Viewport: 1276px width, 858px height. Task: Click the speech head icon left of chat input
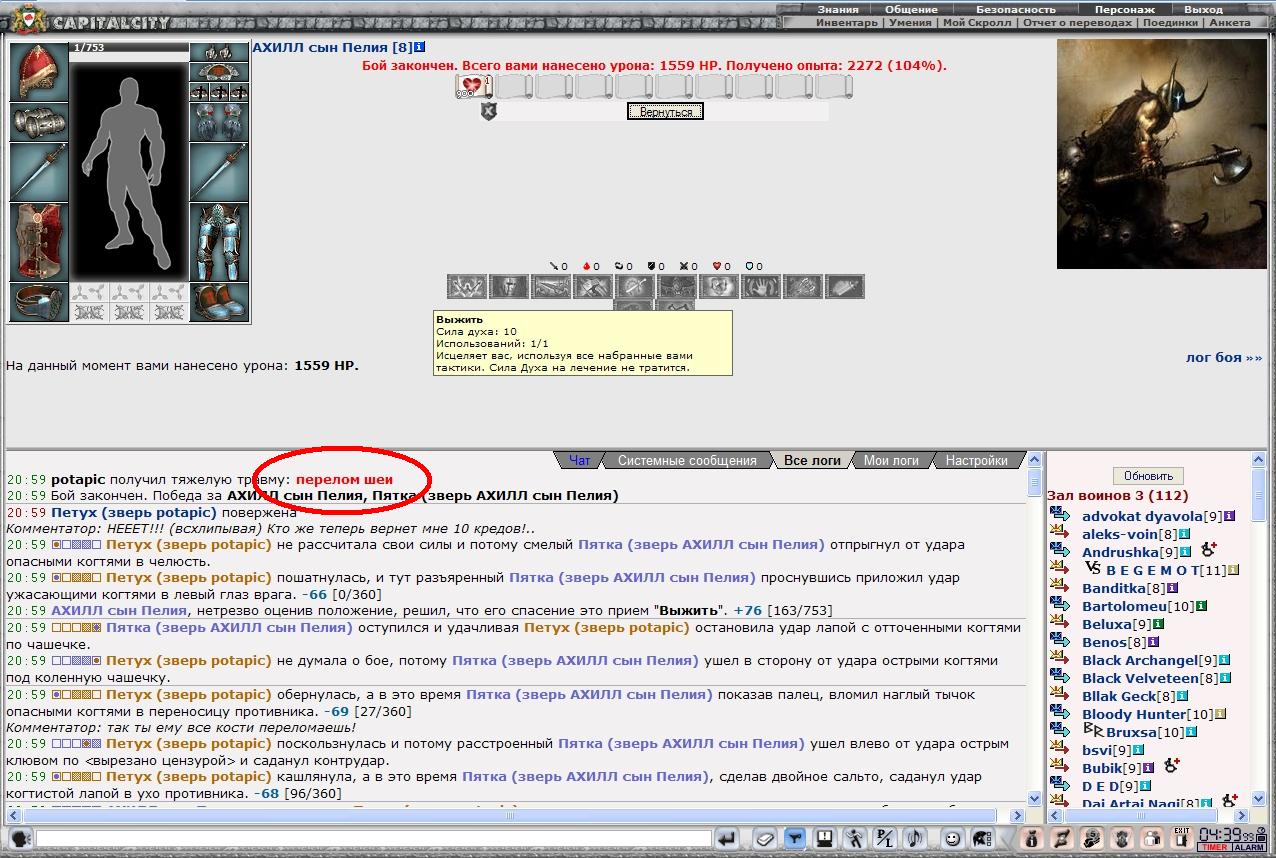[19, 838]
